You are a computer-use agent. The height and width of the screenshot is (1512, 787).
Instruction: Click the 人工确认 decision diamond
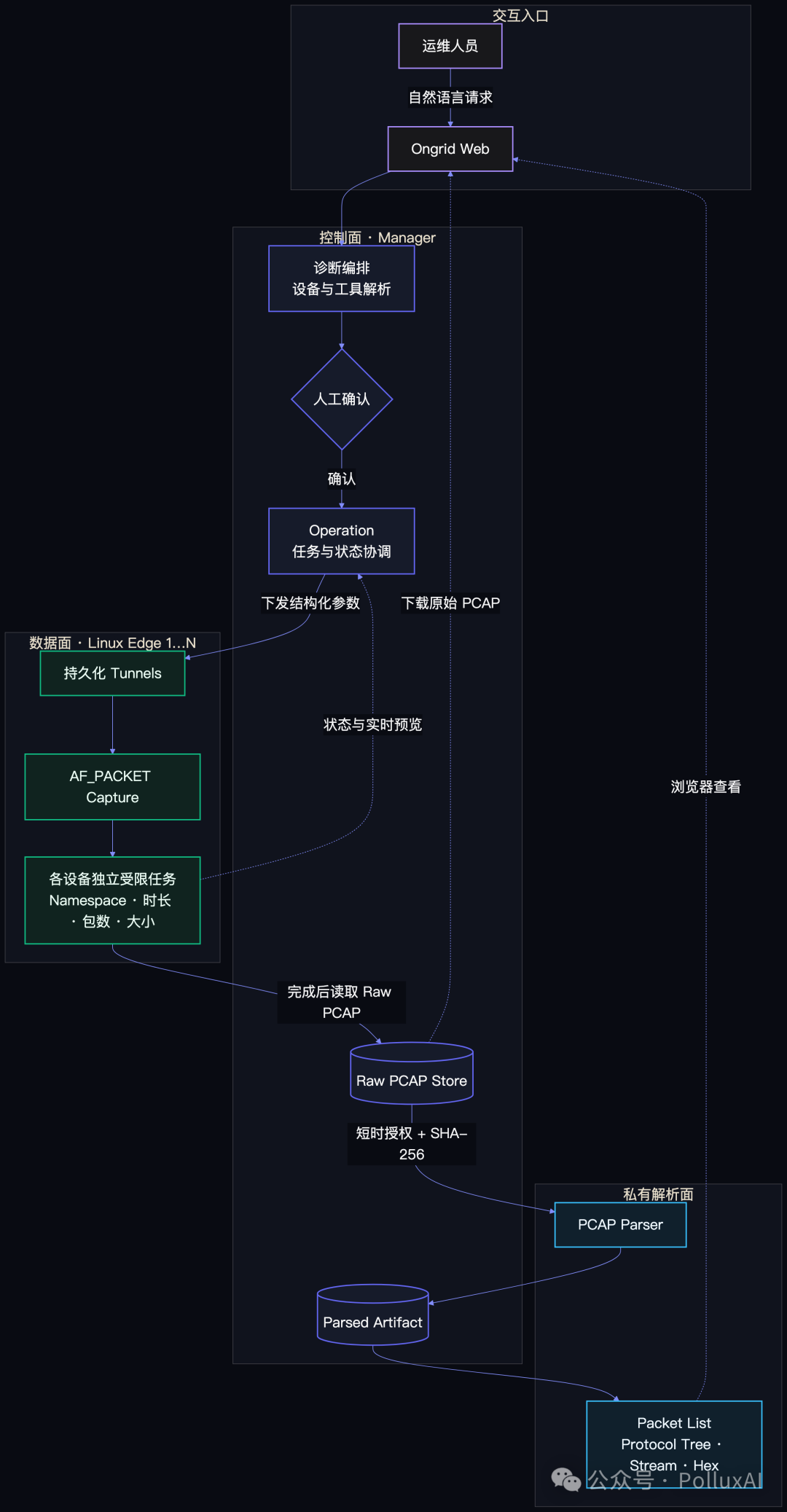[x=342, y=399]
